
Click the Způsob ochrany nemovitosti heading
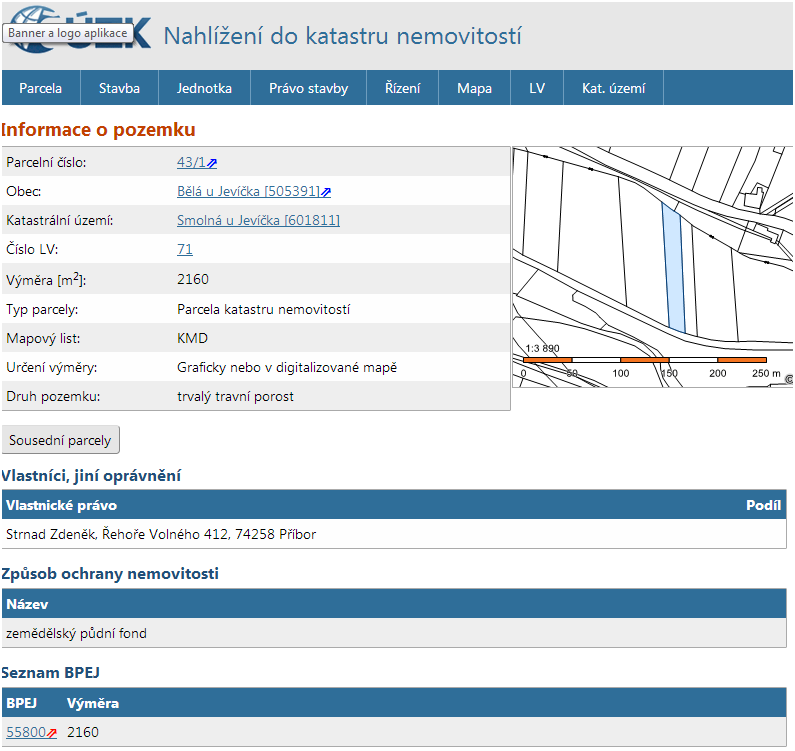110,574
